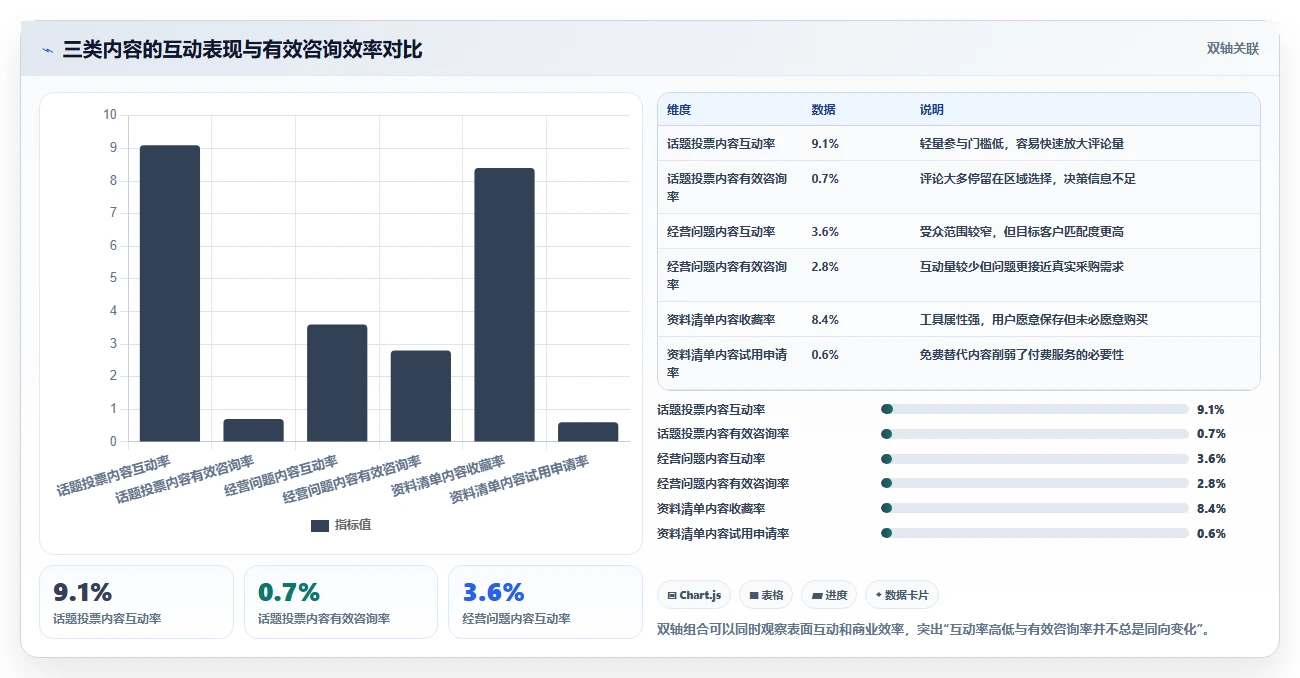The image size is (1300, 678).
Task: Select table cell 0.7% in 数据 column
Action: tap(825, 179)
